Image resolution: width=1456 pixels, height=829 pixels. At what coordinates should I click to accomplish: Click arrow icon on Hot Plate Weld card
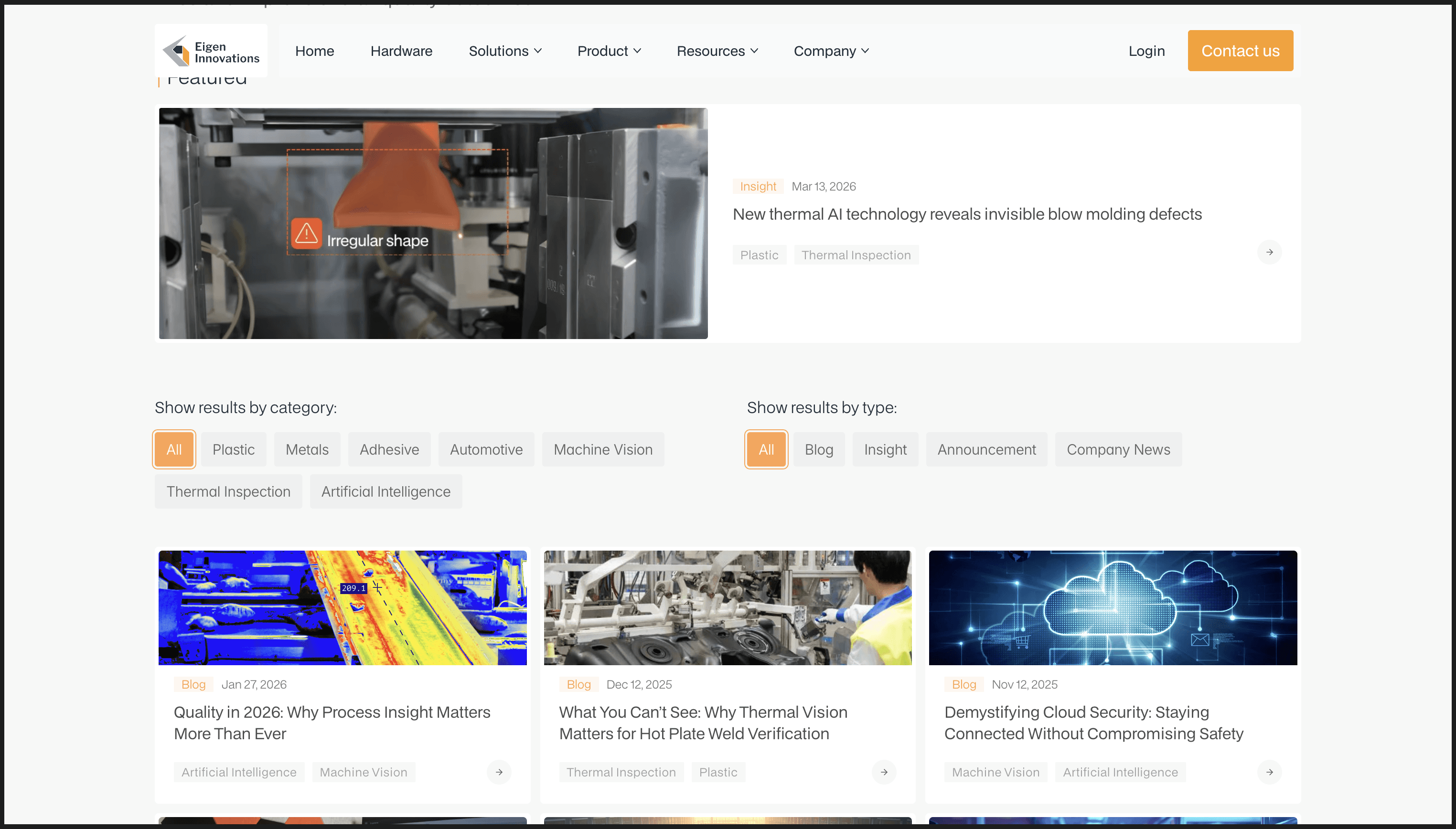pos(884,772)
